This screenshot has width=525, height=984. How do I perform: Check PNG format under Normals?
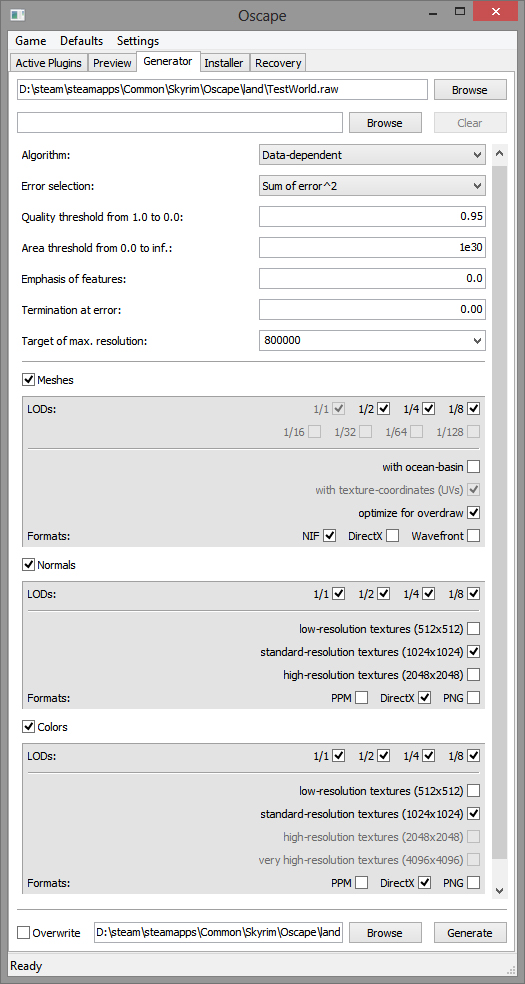474,698
